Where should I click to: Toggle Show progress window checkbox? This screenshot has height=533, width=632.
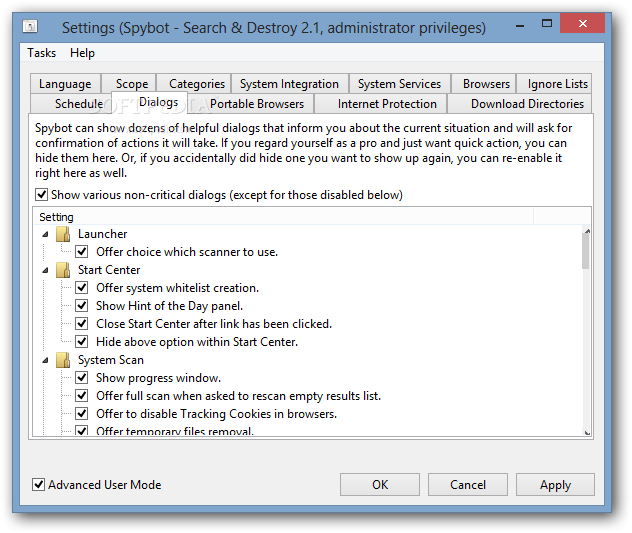click(82, 377)
